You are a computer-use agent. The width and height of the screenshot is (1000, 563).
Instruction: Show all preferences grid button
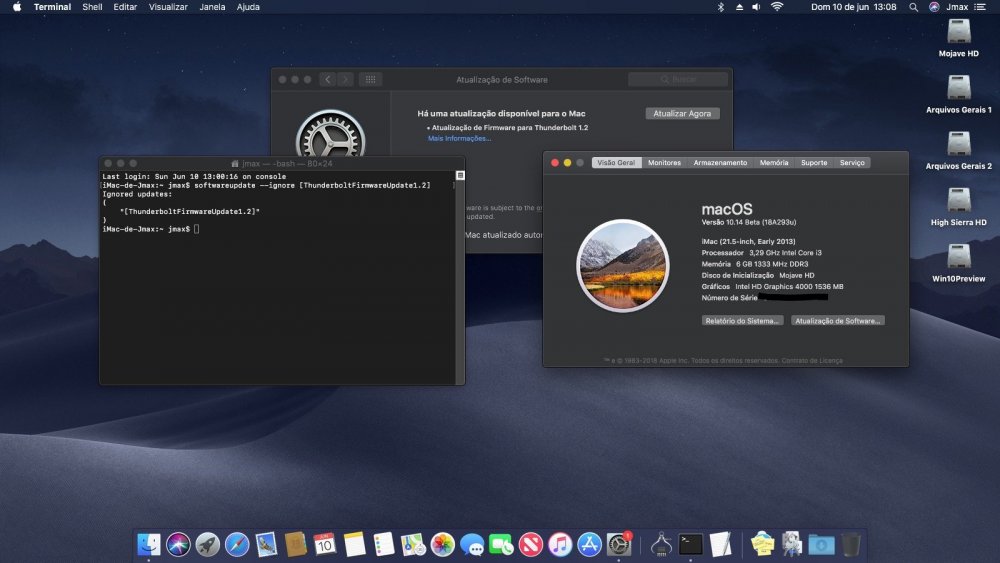pos(370,80)
